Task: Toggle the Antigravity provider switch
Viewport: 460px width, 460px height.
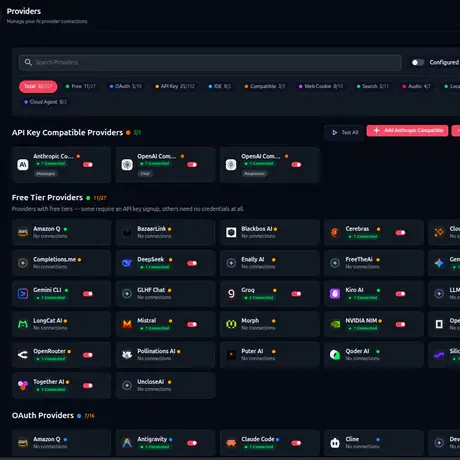Action: point(192,443)
